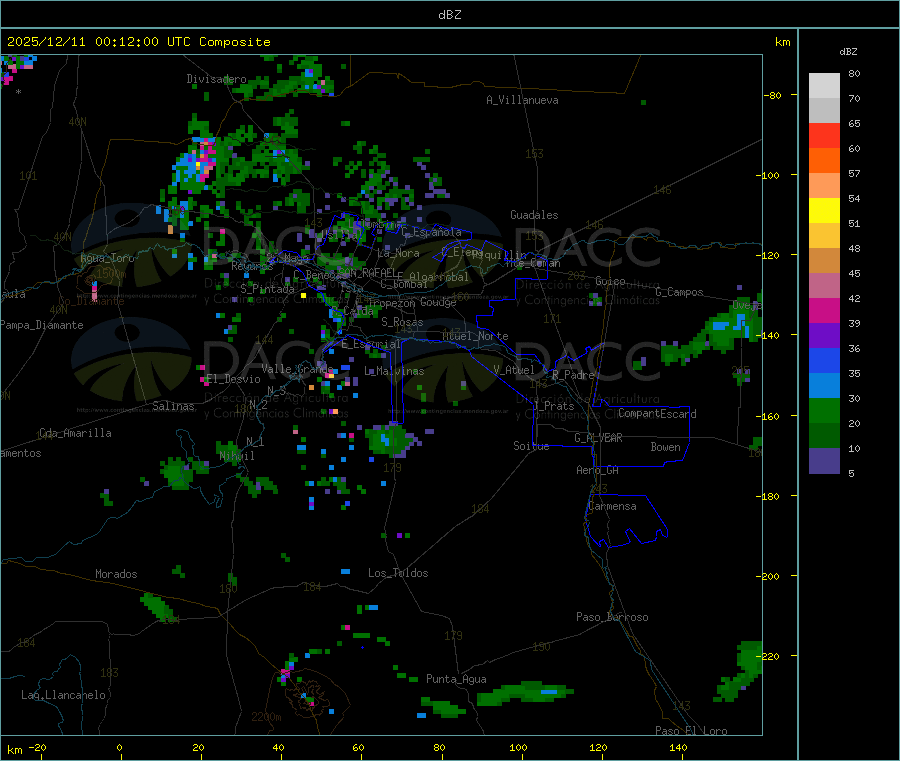Viewport: 900px width, 761px height.
Task: Click the Lag.Llancanelo map label
Action: tap(63, 695)
